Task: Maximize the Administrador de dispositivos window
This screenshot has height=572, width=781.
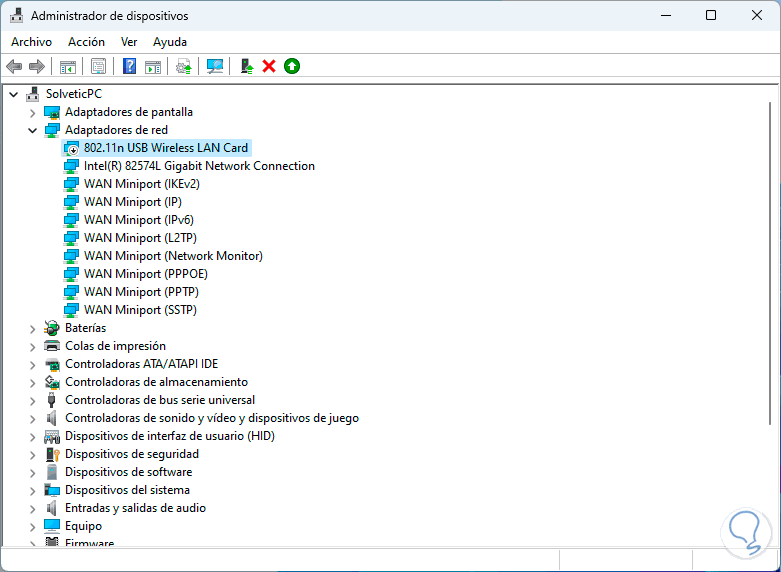Action: (x=711, y=15)
